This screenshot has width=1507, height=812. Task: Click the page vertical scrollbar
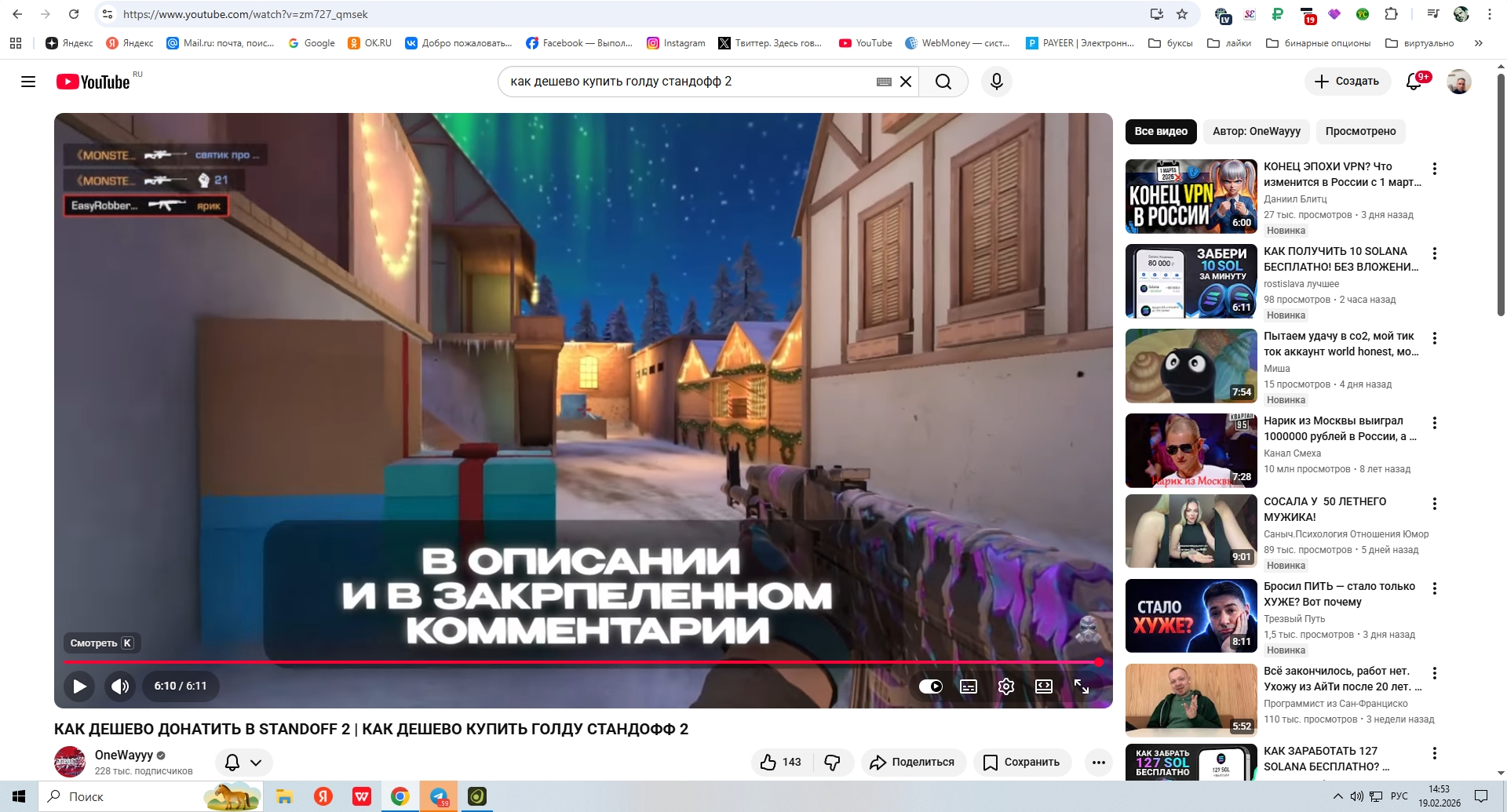[1501, 196]
